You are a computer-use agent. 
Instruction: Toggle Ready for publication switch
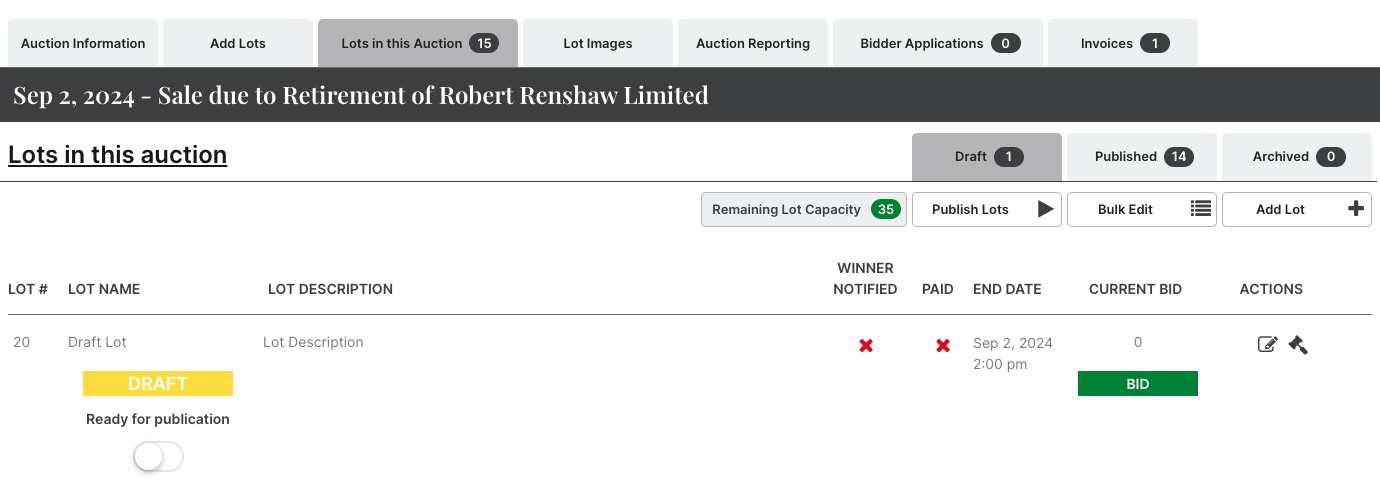click(x=158, y=457)
